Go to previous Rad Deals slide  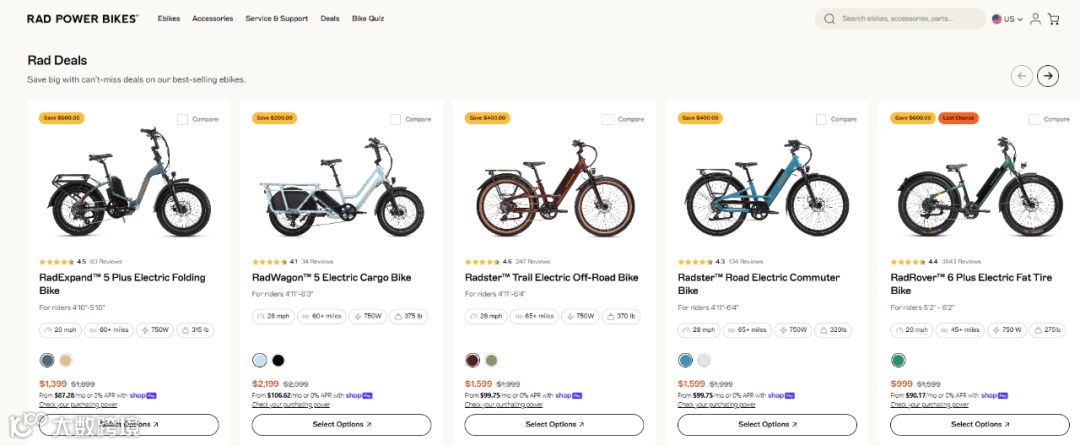[x=1021, y=75]
